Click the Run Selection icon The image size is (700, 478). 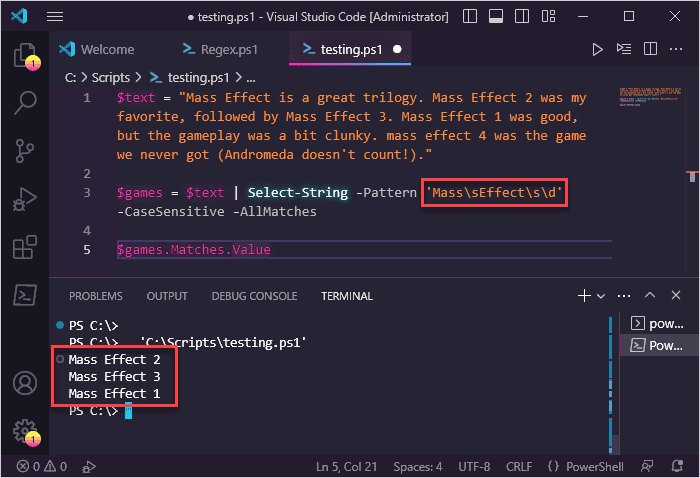[x=624, y=49]
